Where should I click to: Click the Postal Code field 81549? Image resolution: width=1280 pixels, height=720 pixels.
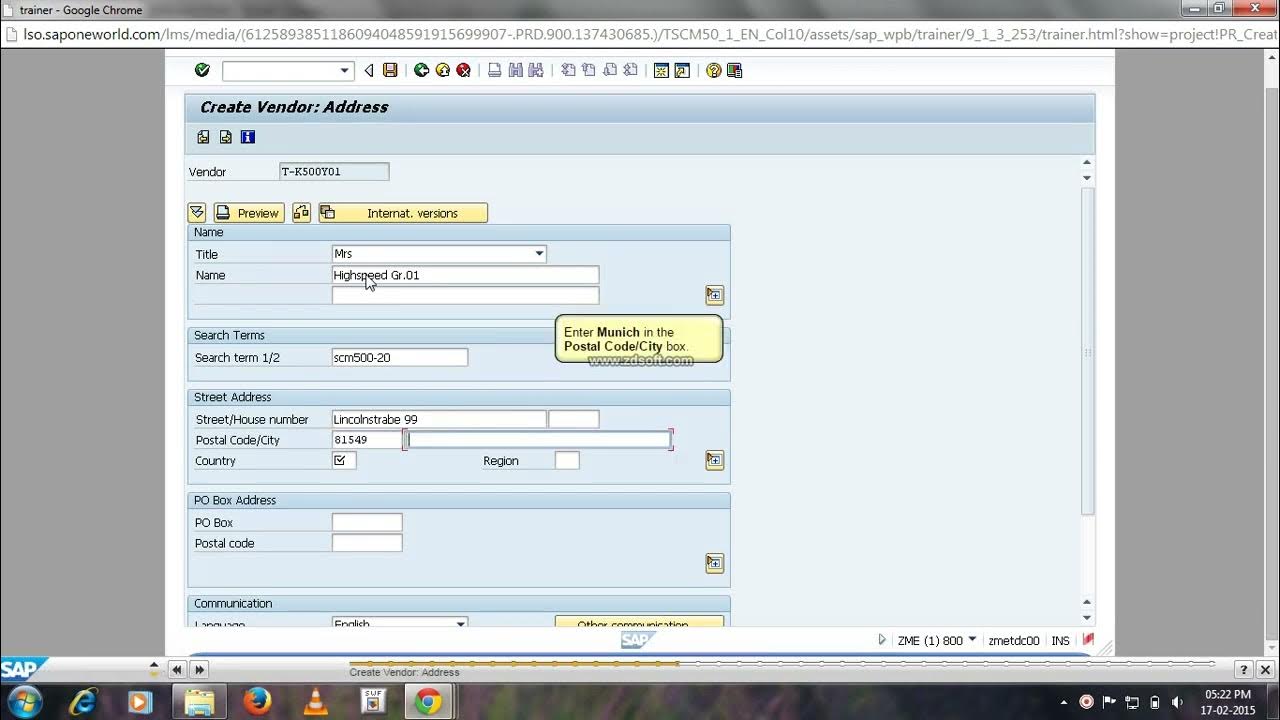click(367, 440)
